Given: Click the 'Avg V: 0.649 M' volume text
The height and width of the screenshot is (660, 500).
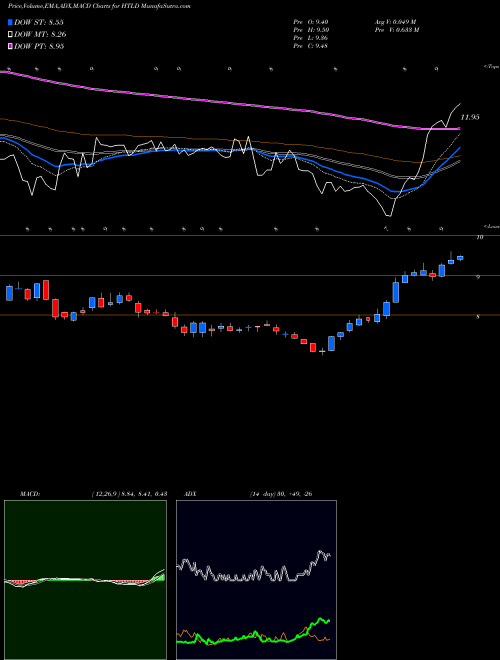Looking at the screenshot, I should pos(396,22).
